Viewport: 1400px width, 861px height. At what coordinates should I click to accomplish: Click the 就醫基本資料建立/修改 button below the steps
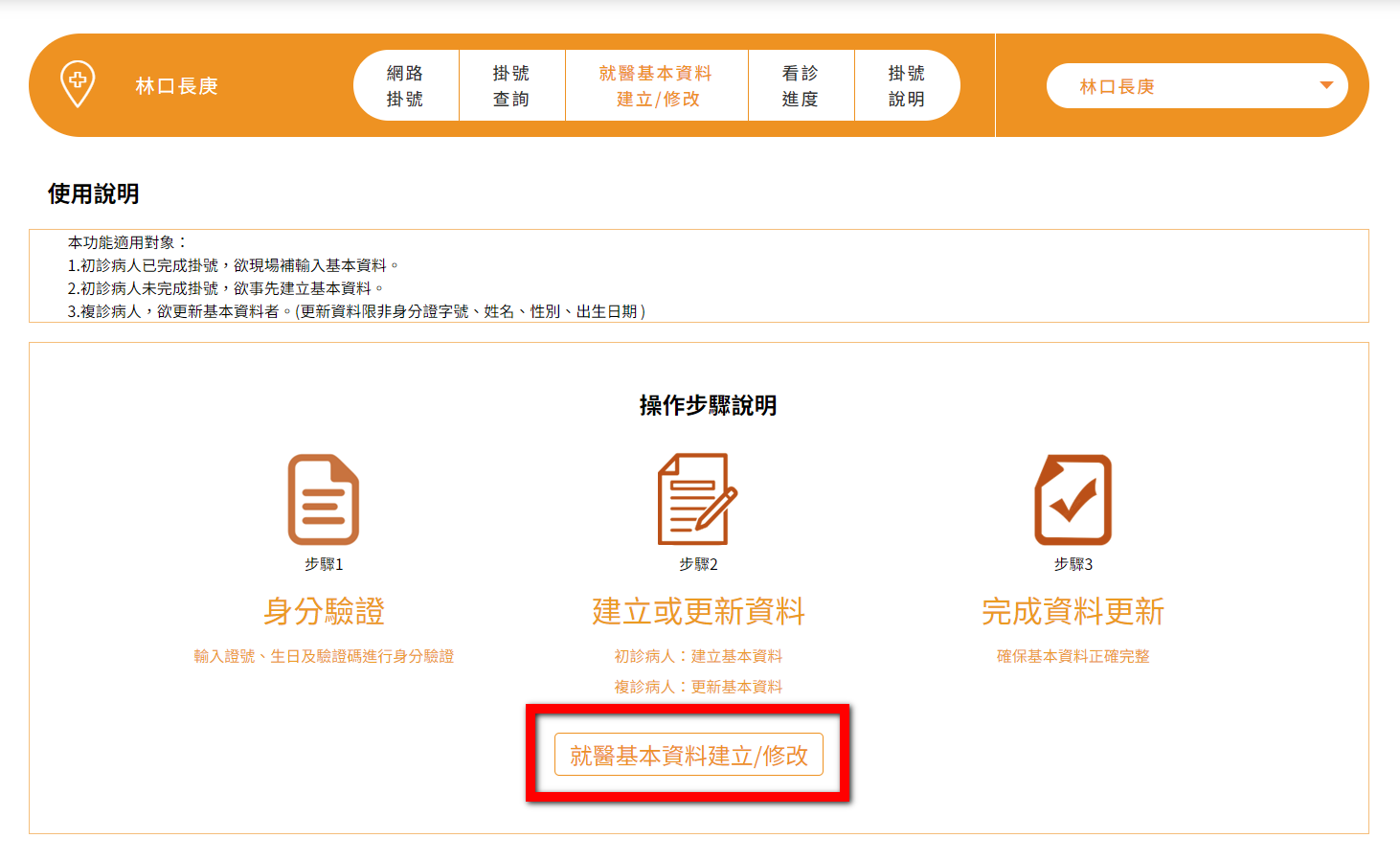(689, 756)
